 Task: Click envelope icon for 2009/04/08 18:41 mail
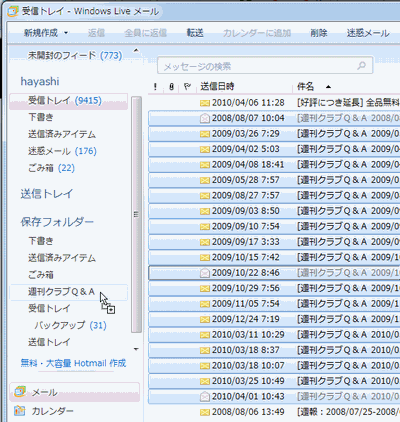(205, 165)
